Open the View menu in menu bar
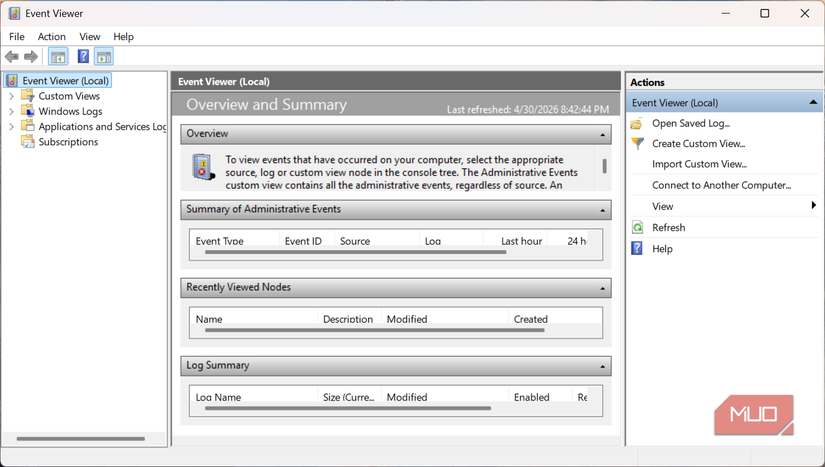This screenshot has width=825, height=467. pyautogui.click(x=89, y=37)
